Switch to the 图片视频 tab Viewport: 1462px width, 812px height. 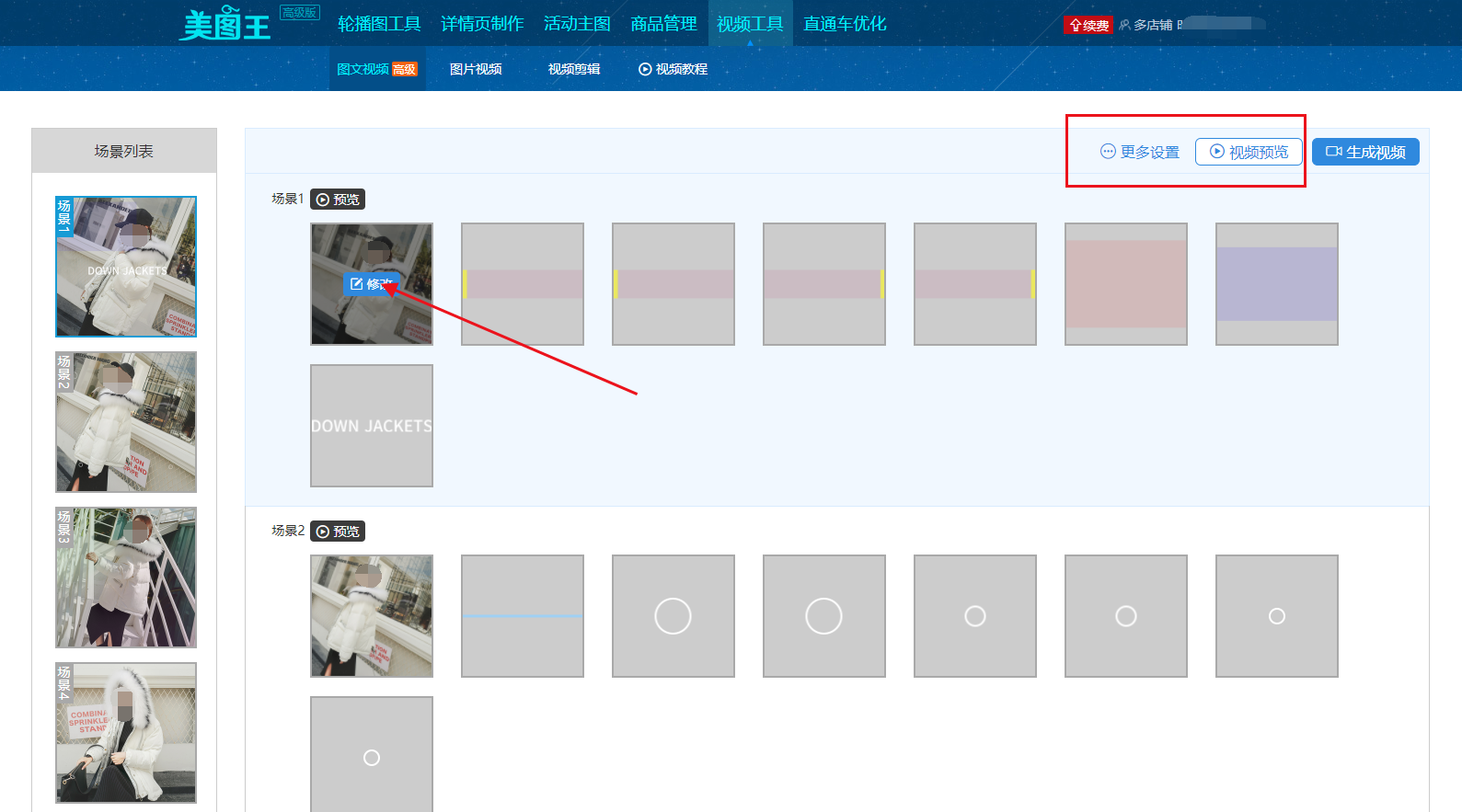click(x=476, y=69)
